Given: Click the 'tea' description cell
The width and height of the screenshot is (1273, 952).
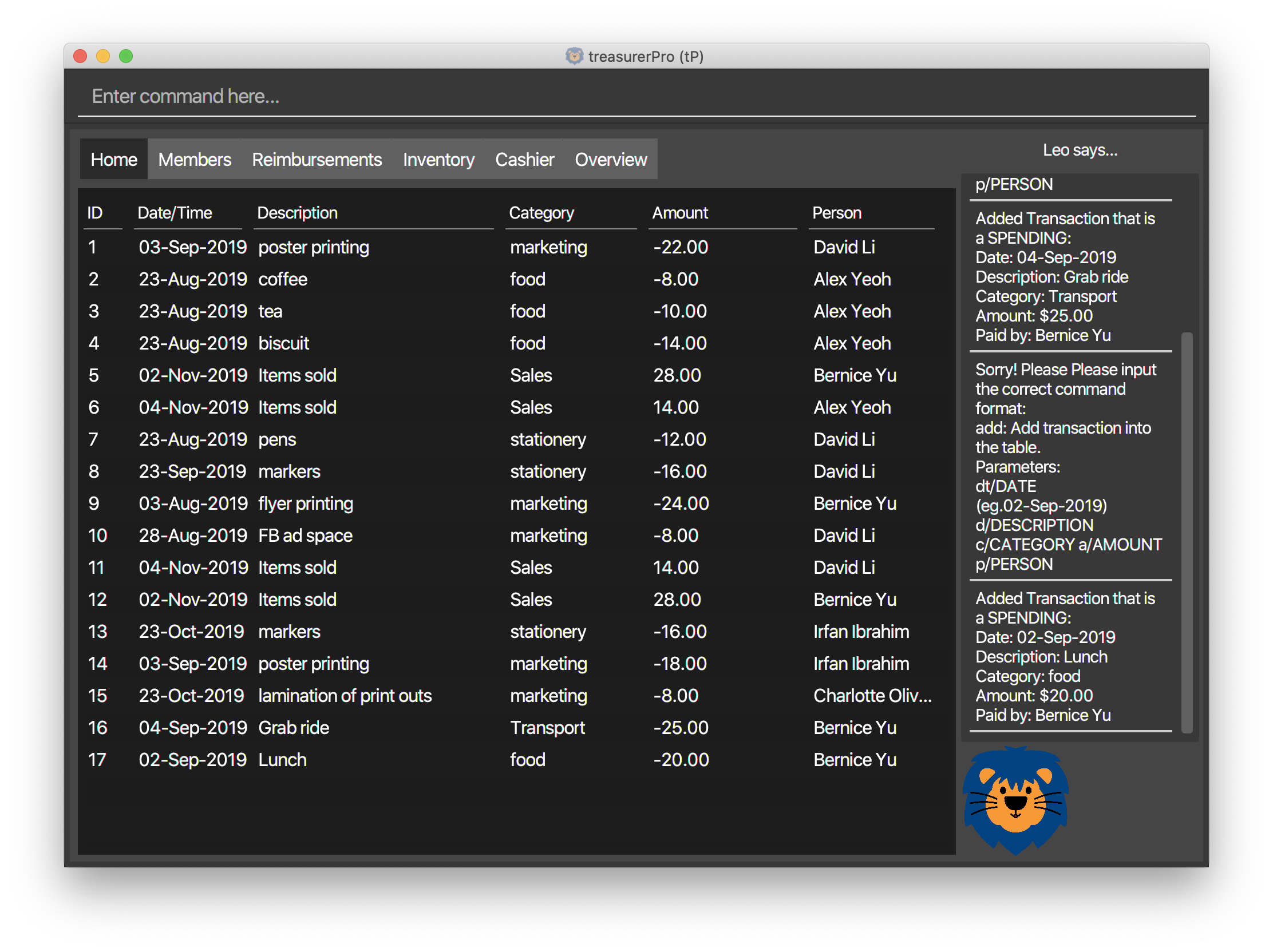Looking at the screenshot, I should click(x=270, y=311).
